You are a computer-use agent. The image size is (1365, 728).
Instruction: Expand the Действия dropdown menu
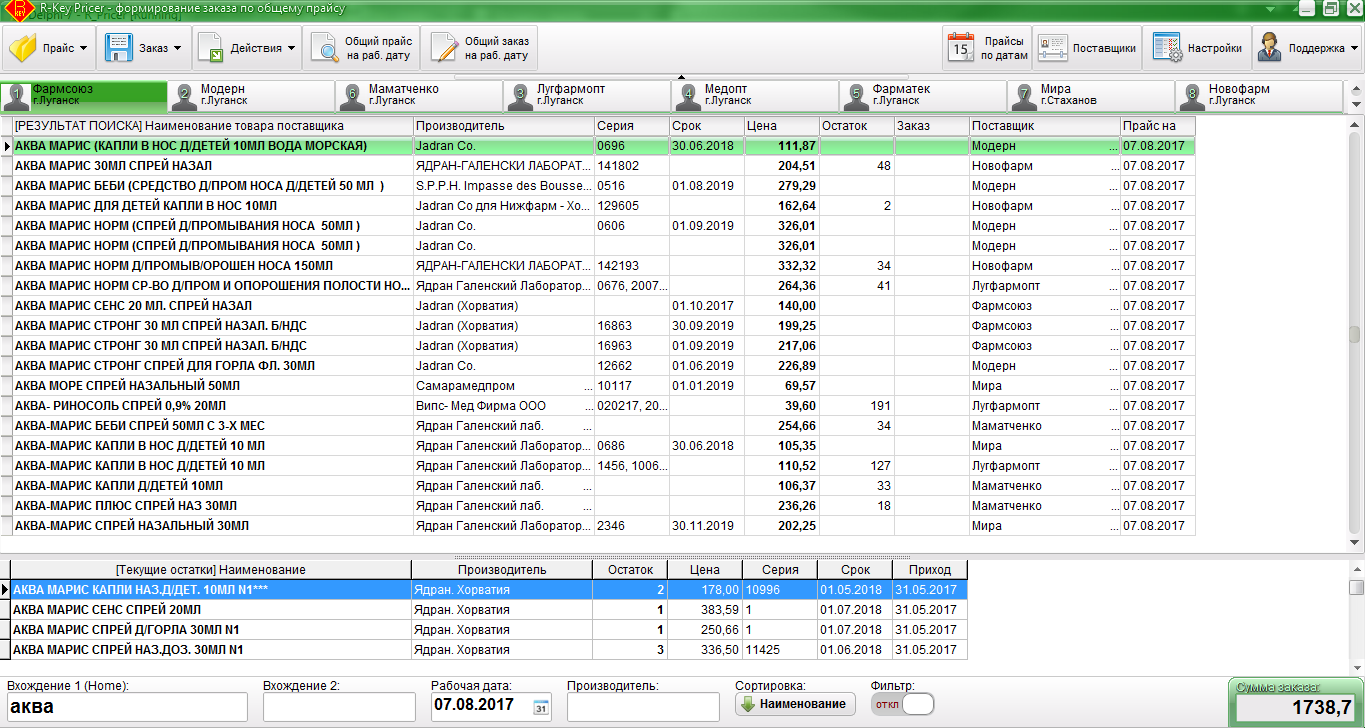291,48
